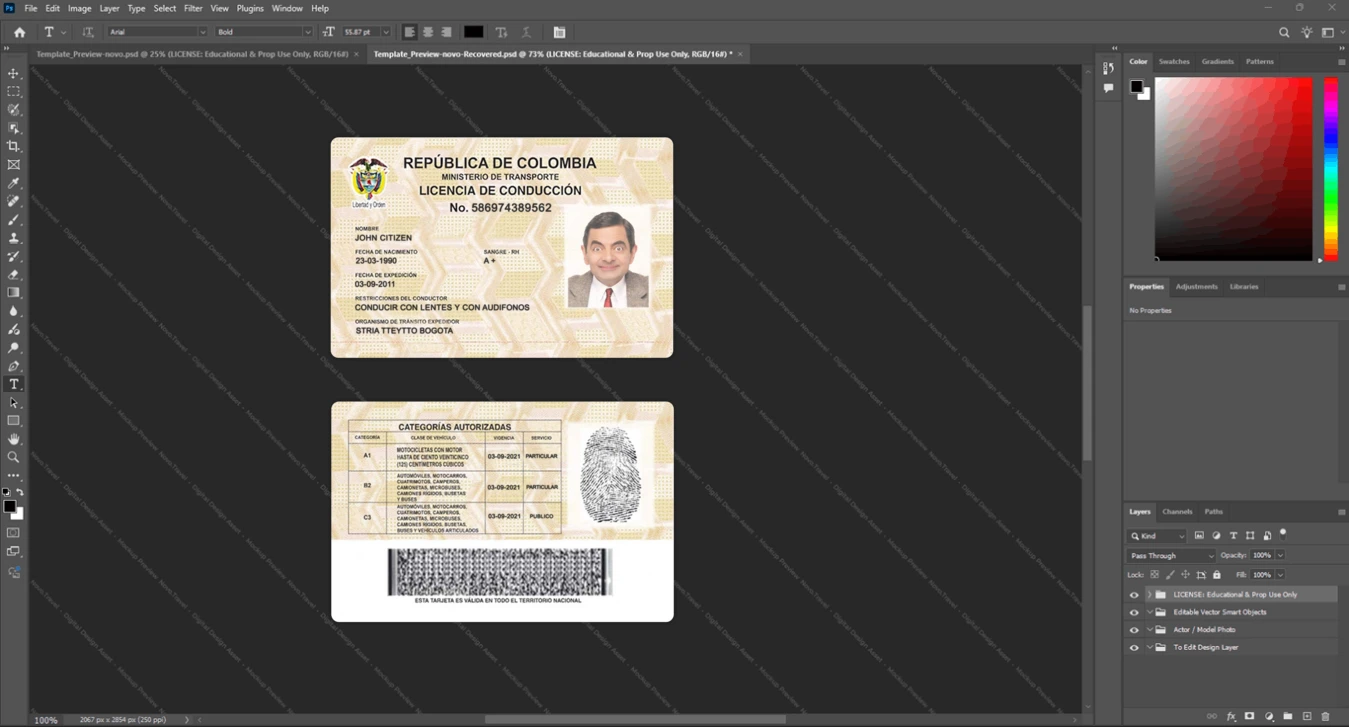Select the Eyedropper tool
The height and width of the screenshot is (727, 1349).
pyautogui.click(x=14, y=183)
